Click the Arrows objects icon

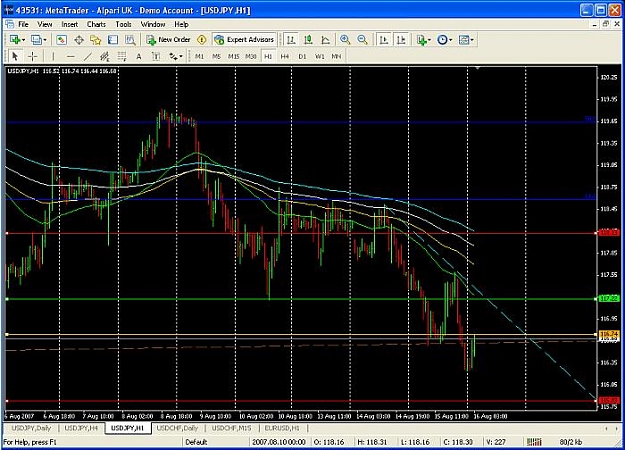(173, 57)
